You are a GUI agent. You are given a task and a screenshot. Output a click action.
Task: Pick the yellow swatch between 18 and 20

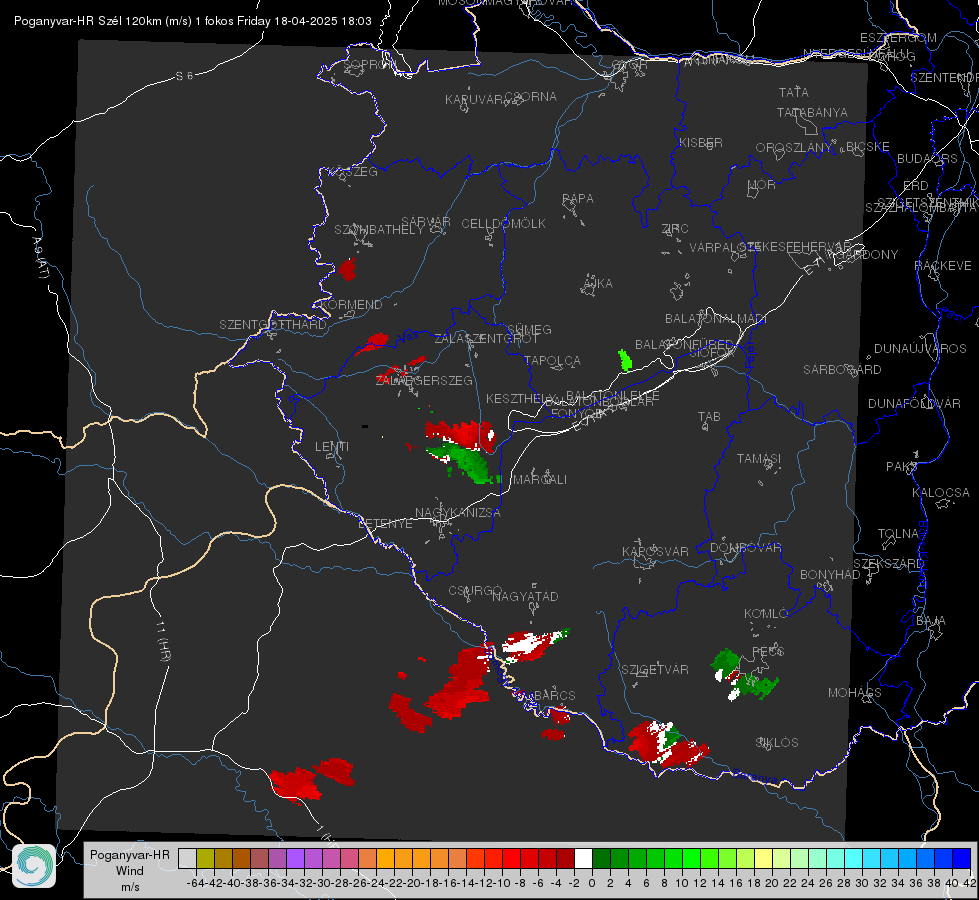(x=763, y=858)
